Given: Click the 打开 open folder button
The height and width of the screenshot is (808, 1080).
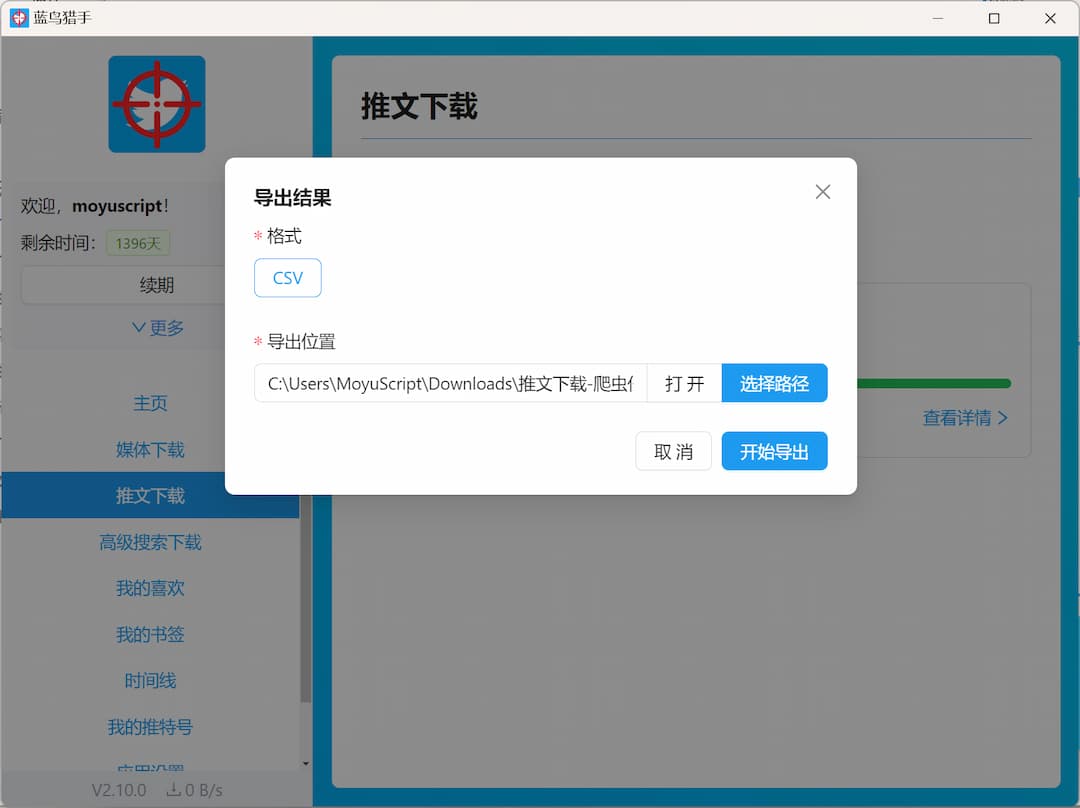Looking at the screenshot, I should [684, 382].
